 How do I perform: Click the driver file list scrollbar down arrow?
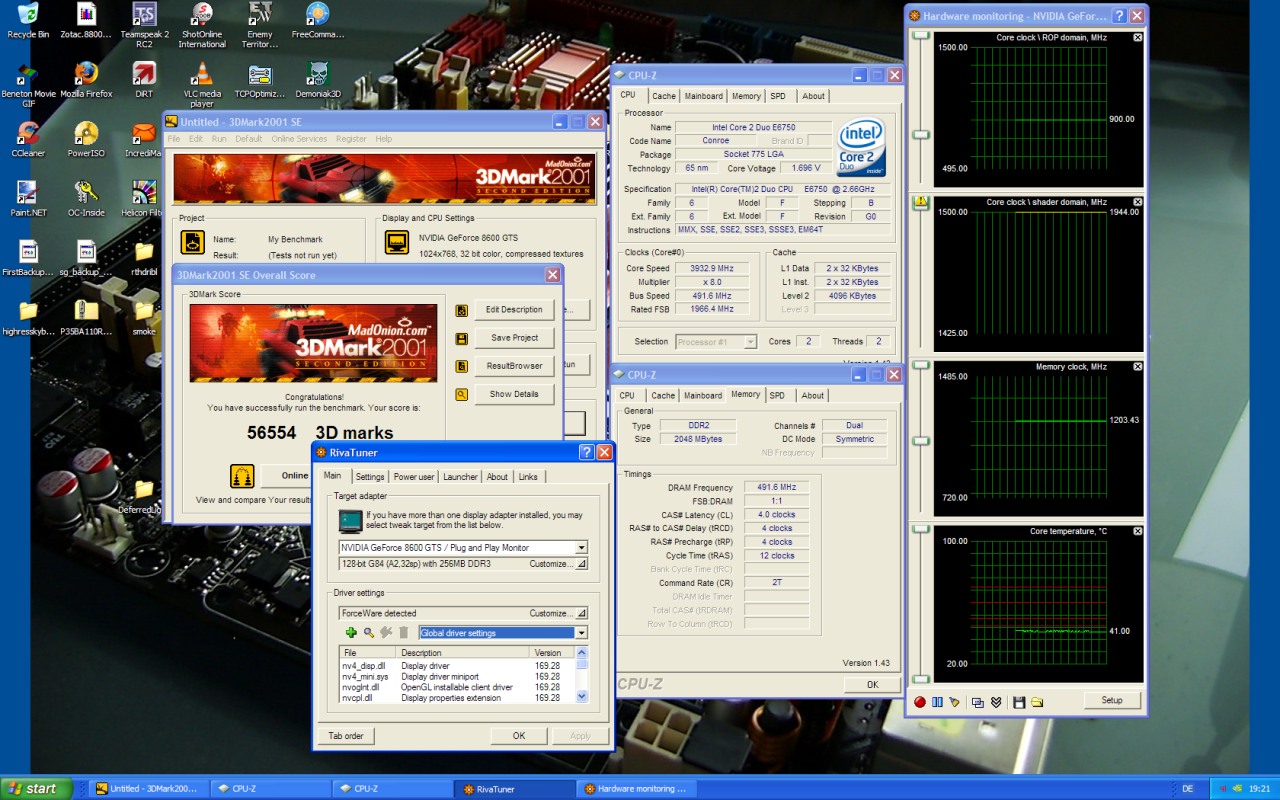582,697
